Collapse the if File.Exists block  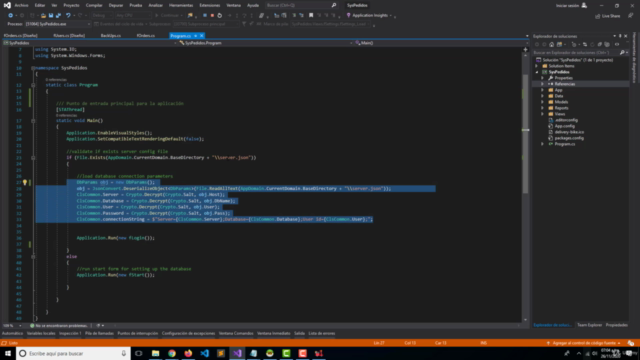pos(33,158)
